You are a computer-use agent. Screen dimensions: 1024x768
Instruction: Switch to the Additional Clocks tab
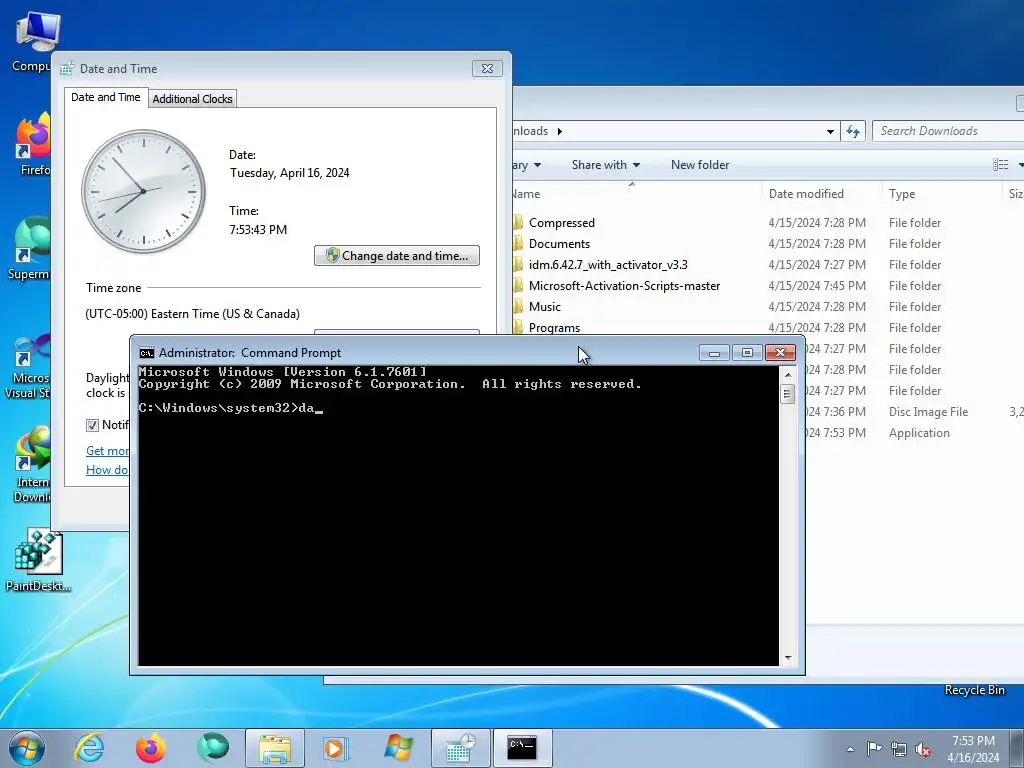pos(193,99)
